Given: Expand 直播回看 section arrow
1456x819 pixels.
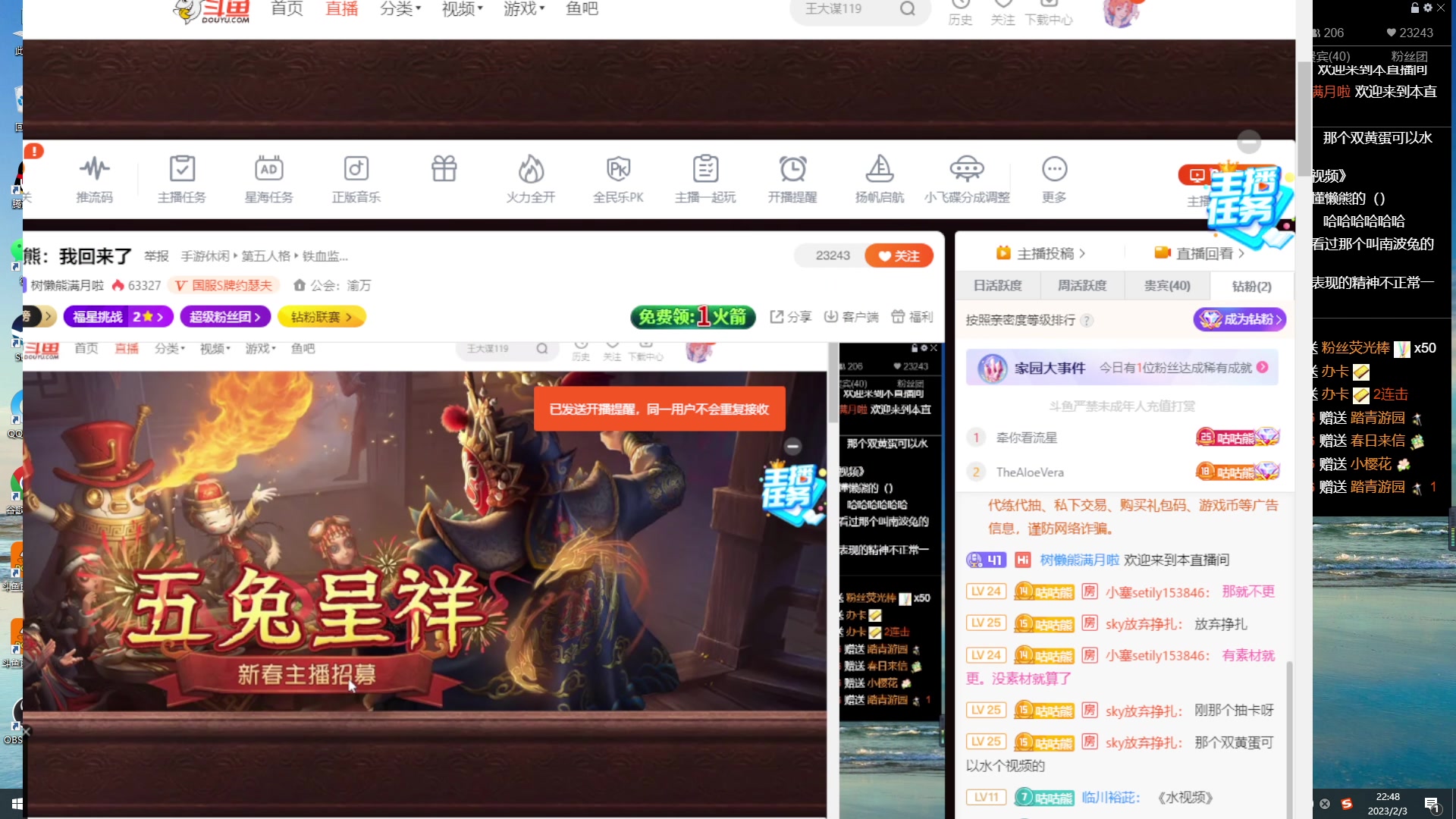Looking at the screenshot, I should click(x=1241, y=253).
